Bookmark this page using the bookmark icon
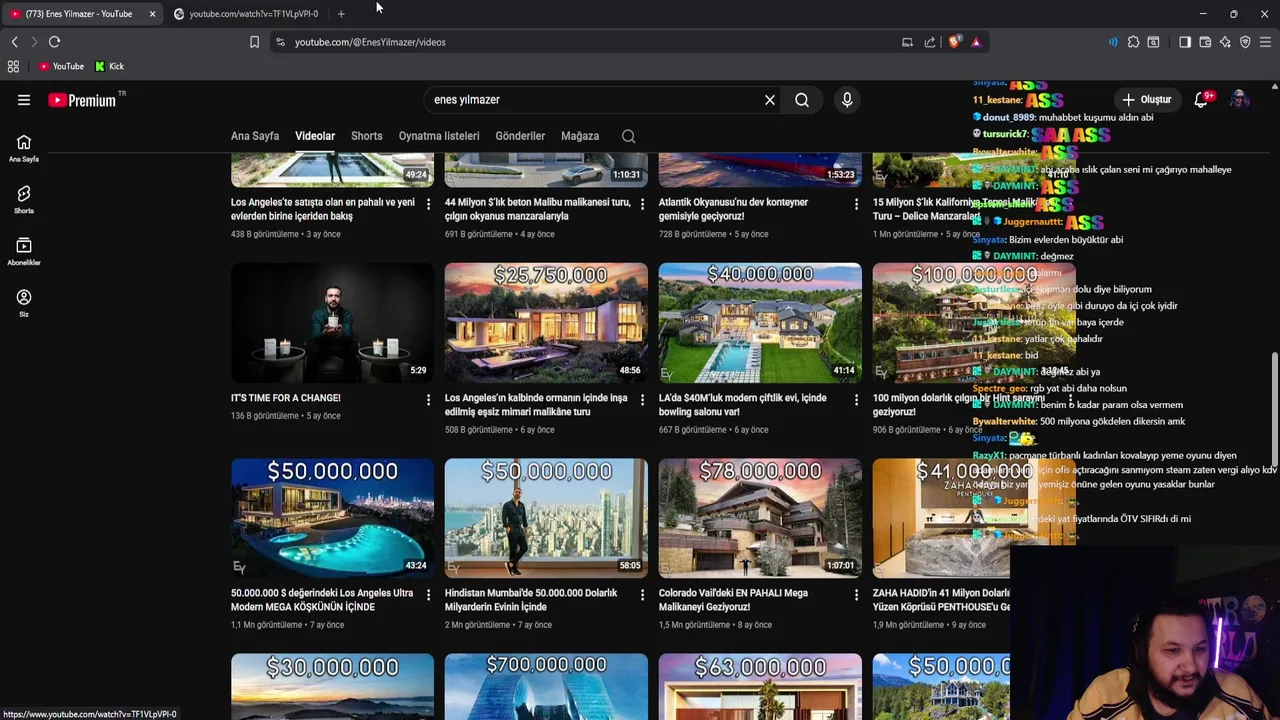 254,42
